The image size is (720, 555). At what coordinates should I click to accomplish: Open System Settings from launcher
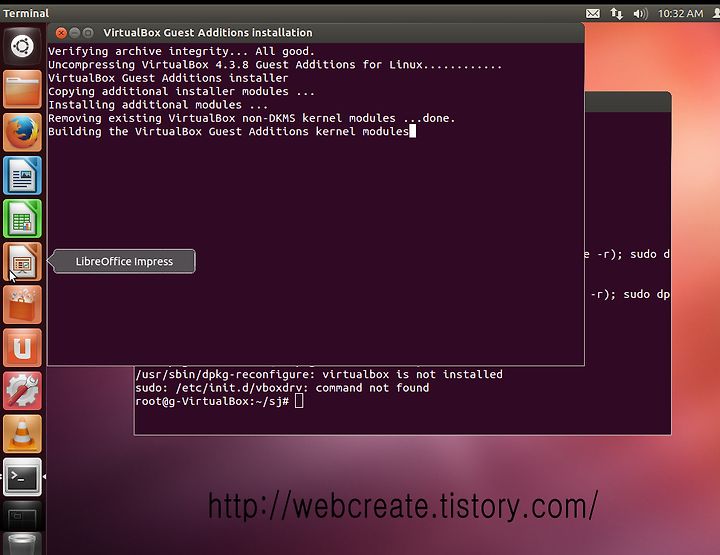[x=22, y=391]
